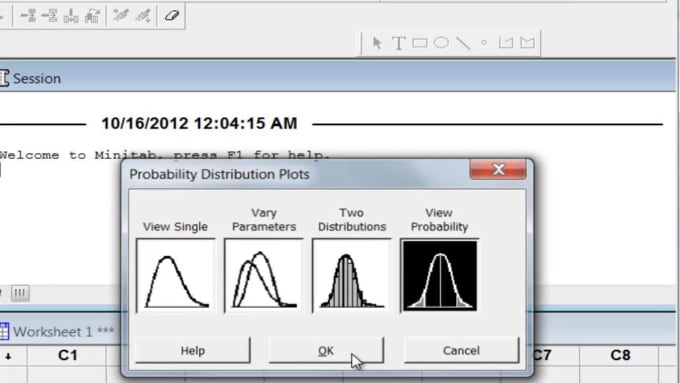
Task: Click the Help button in dialog
Action: pyautogui.click(x=193, y=350)
